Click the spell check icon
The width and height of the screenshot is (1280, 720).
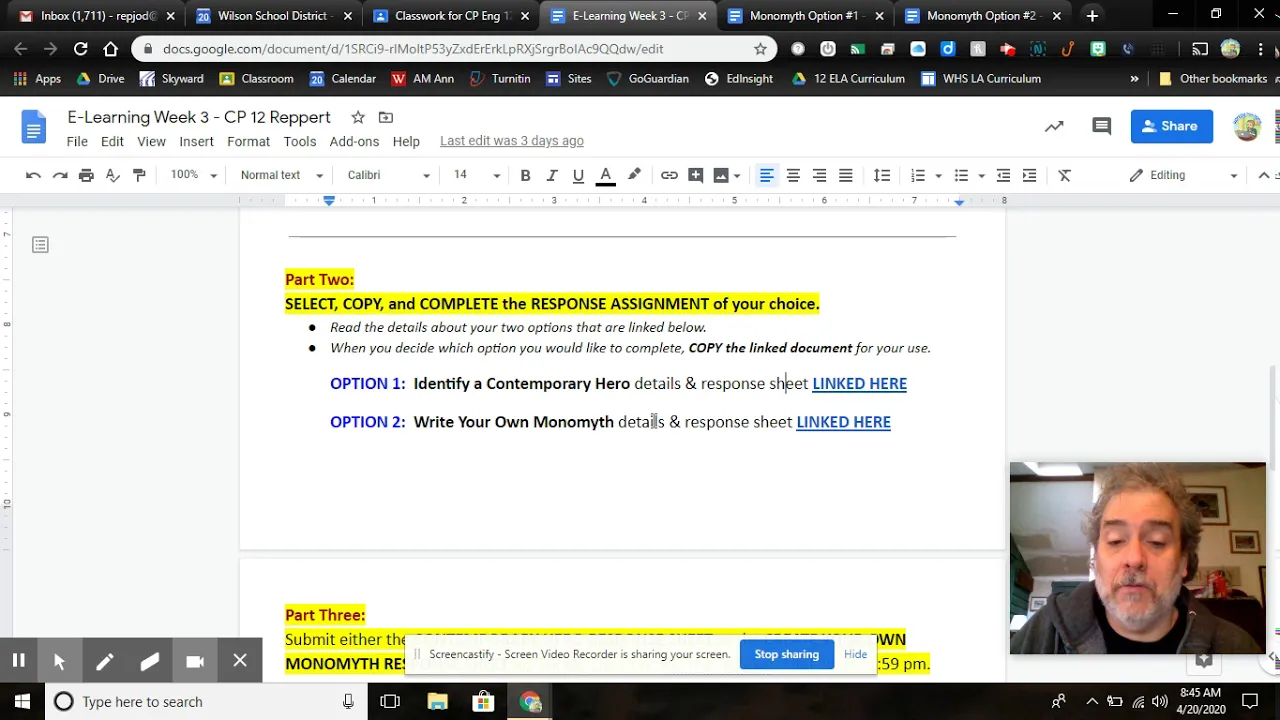pos(113,175)
